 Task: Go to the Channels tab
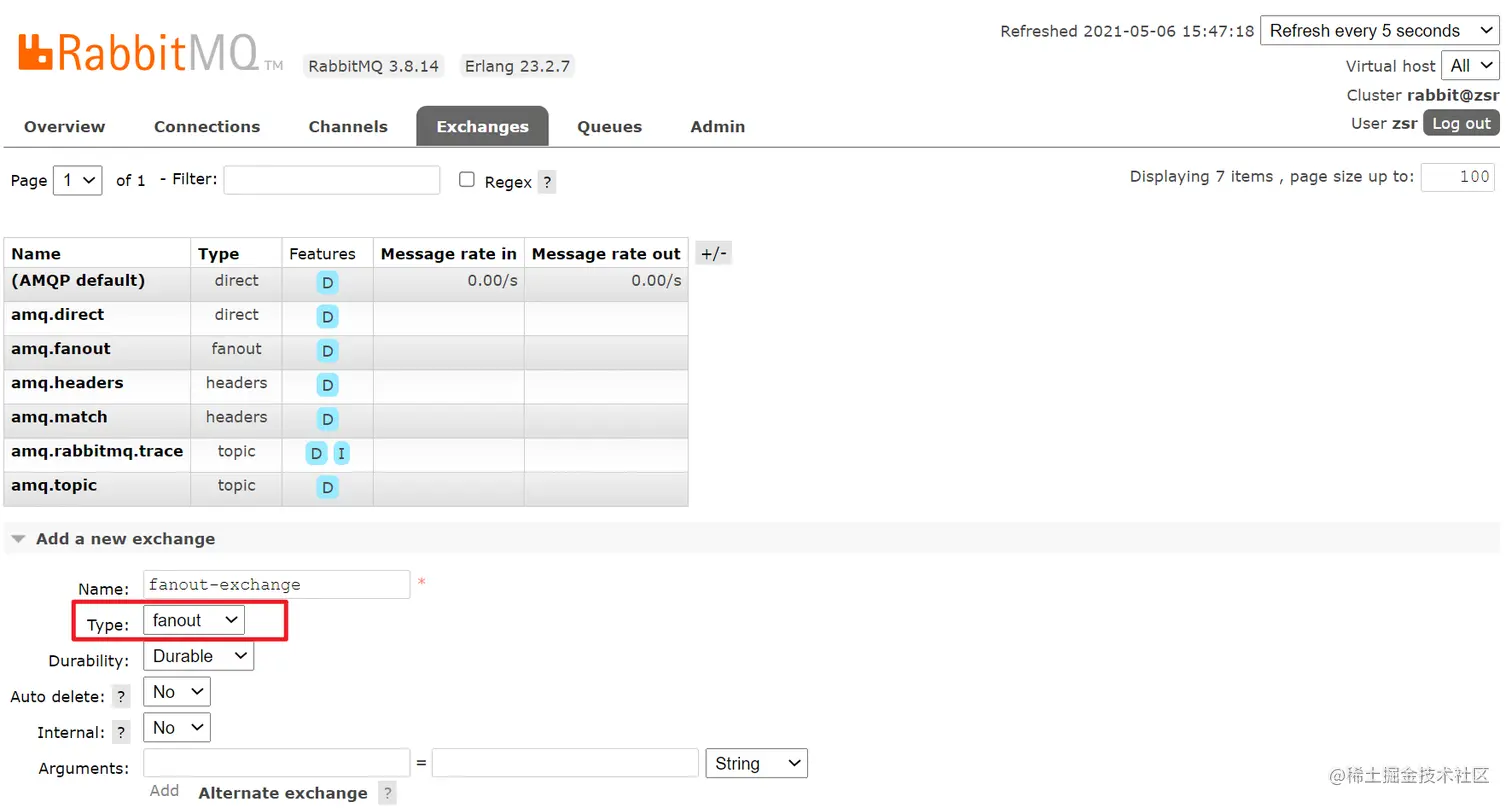(348, 127)
